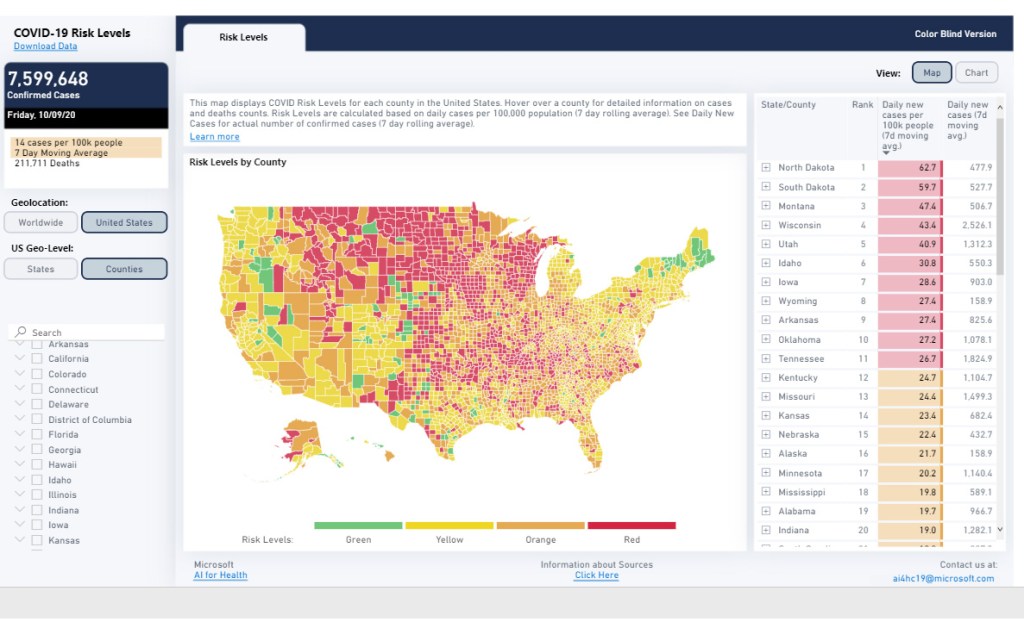Click the plus icon beside Utah
The width and height of the screenshot is (1024, 622).
pyautogui.click(x=766, y=244)
